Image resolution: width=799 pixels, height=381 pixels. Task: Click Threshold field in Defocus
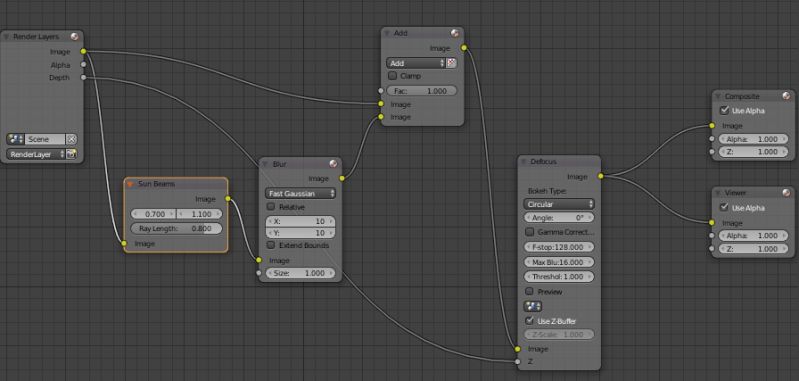click(559, 277)
